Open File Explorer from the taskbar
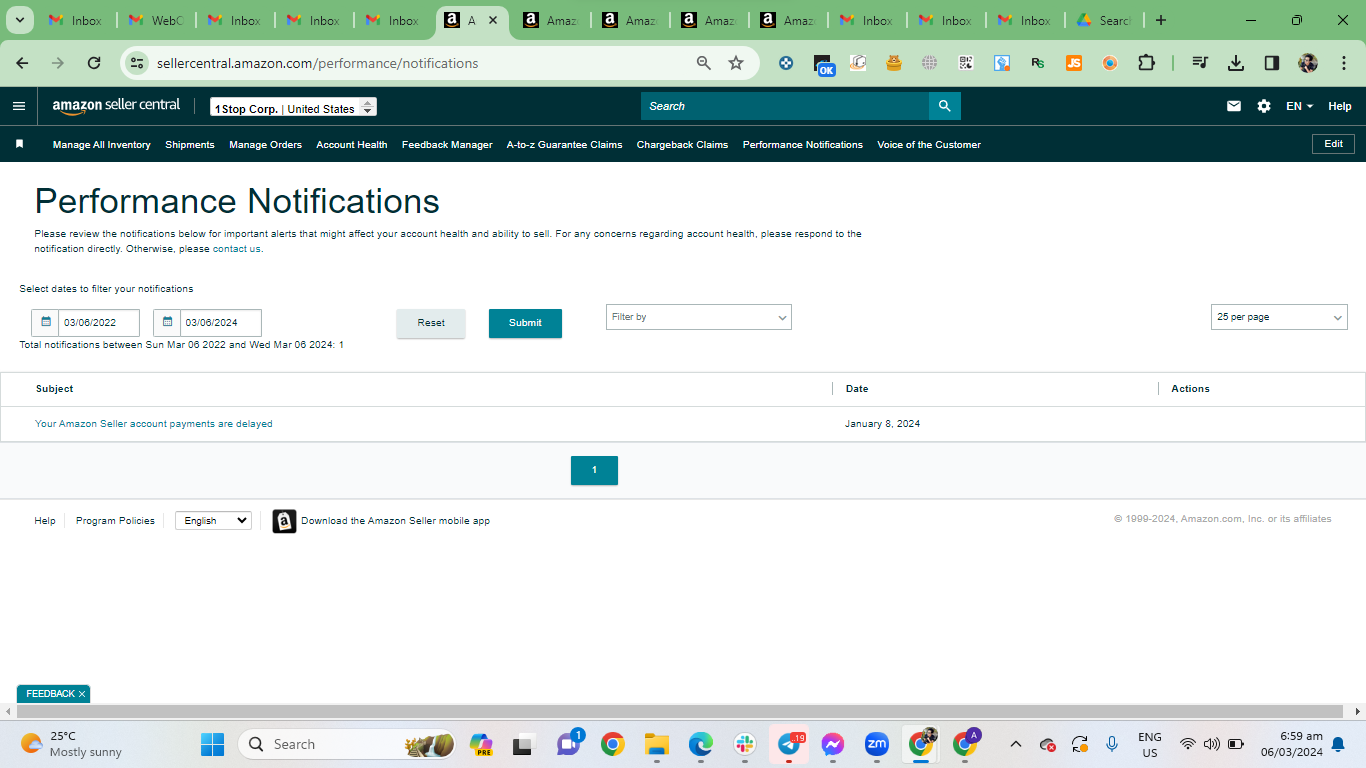 (x=657, y=744)
